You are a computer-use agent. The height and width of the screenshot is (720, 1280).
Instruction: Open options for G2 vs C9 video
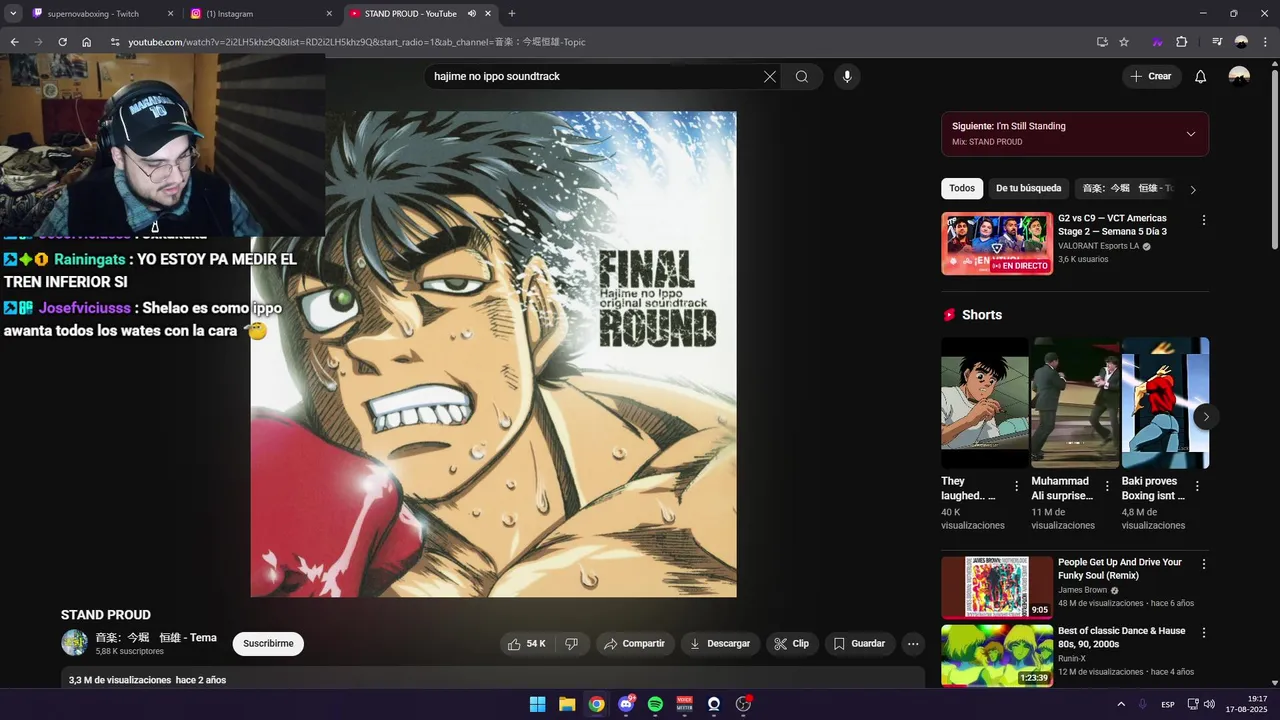point(1204,220)
